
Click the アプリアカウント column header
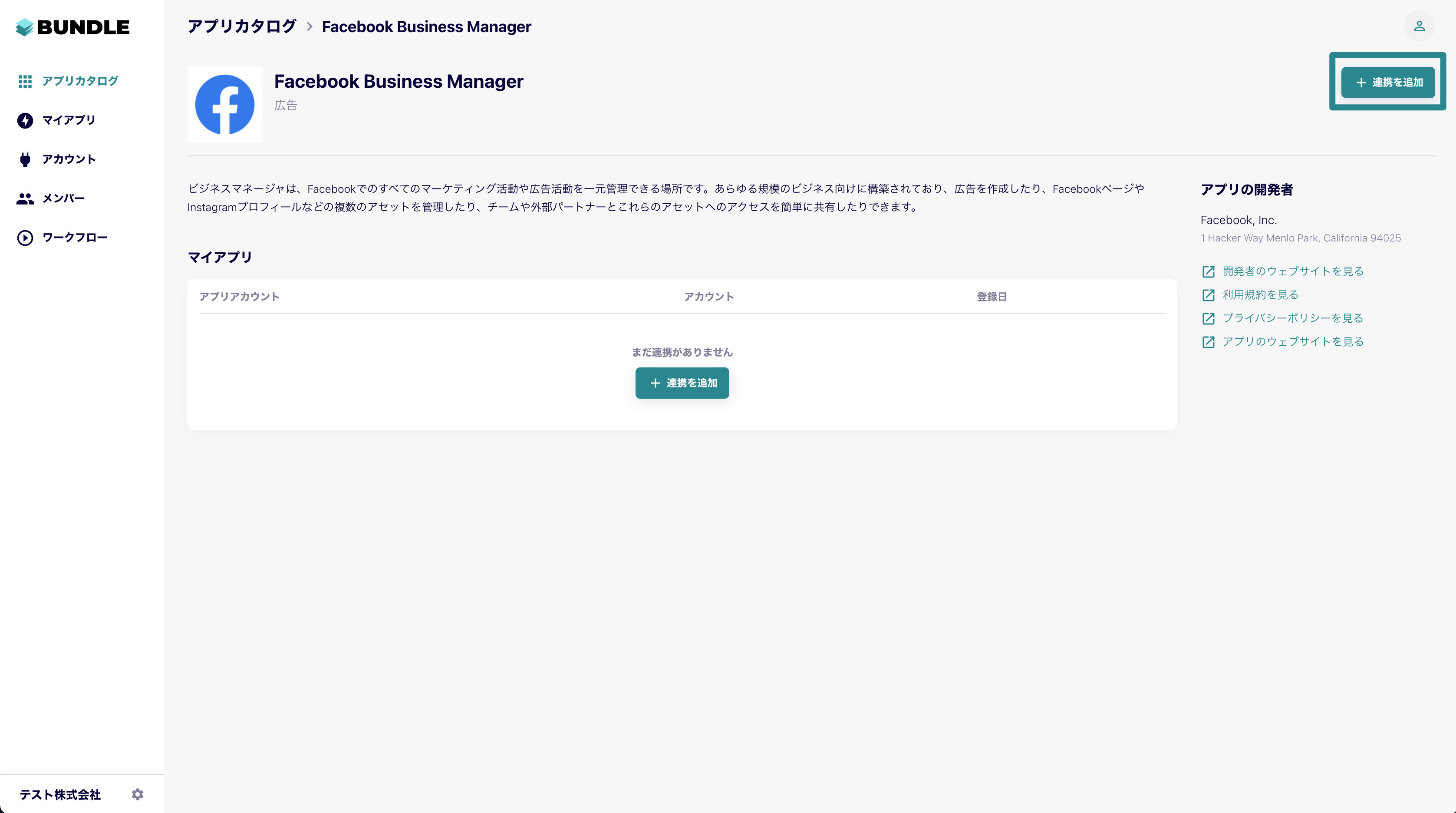239,297
